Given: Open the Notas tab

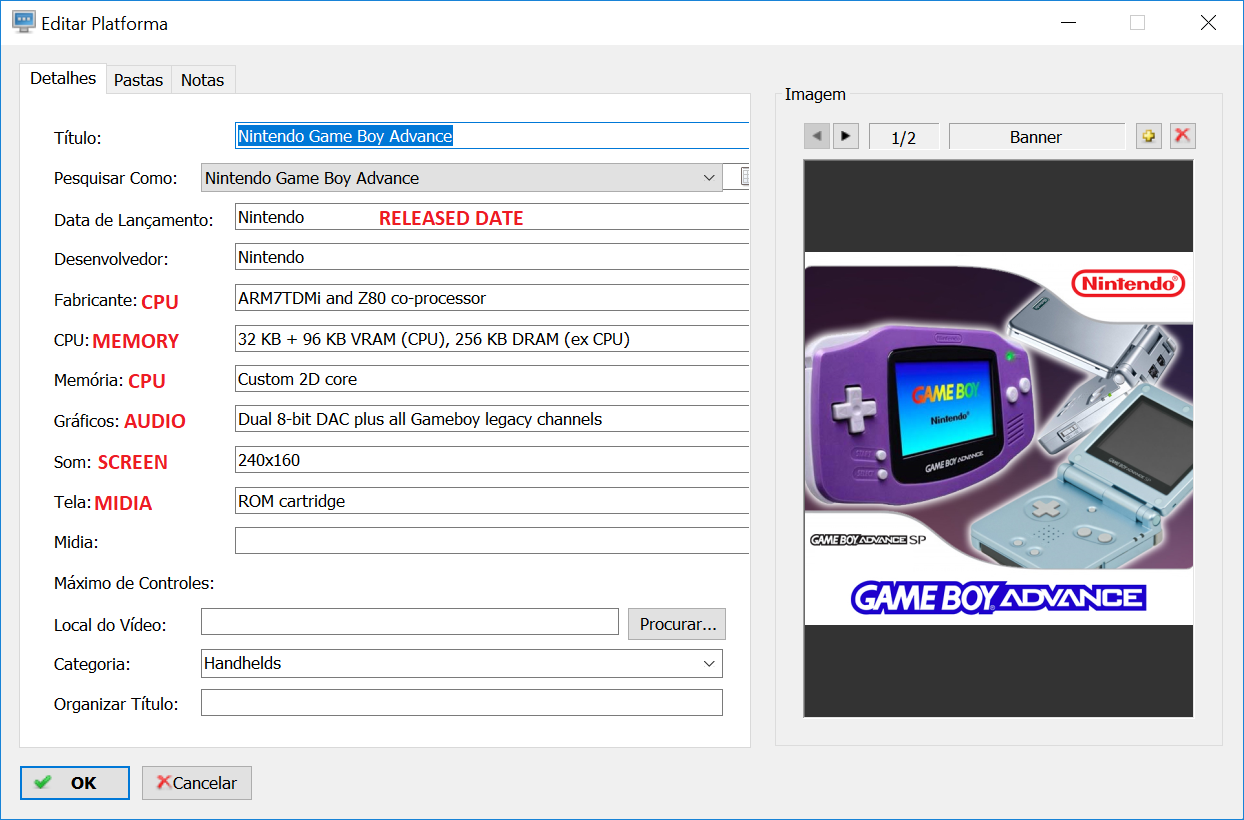Looking at the screenshot, I should coord(203,80).
